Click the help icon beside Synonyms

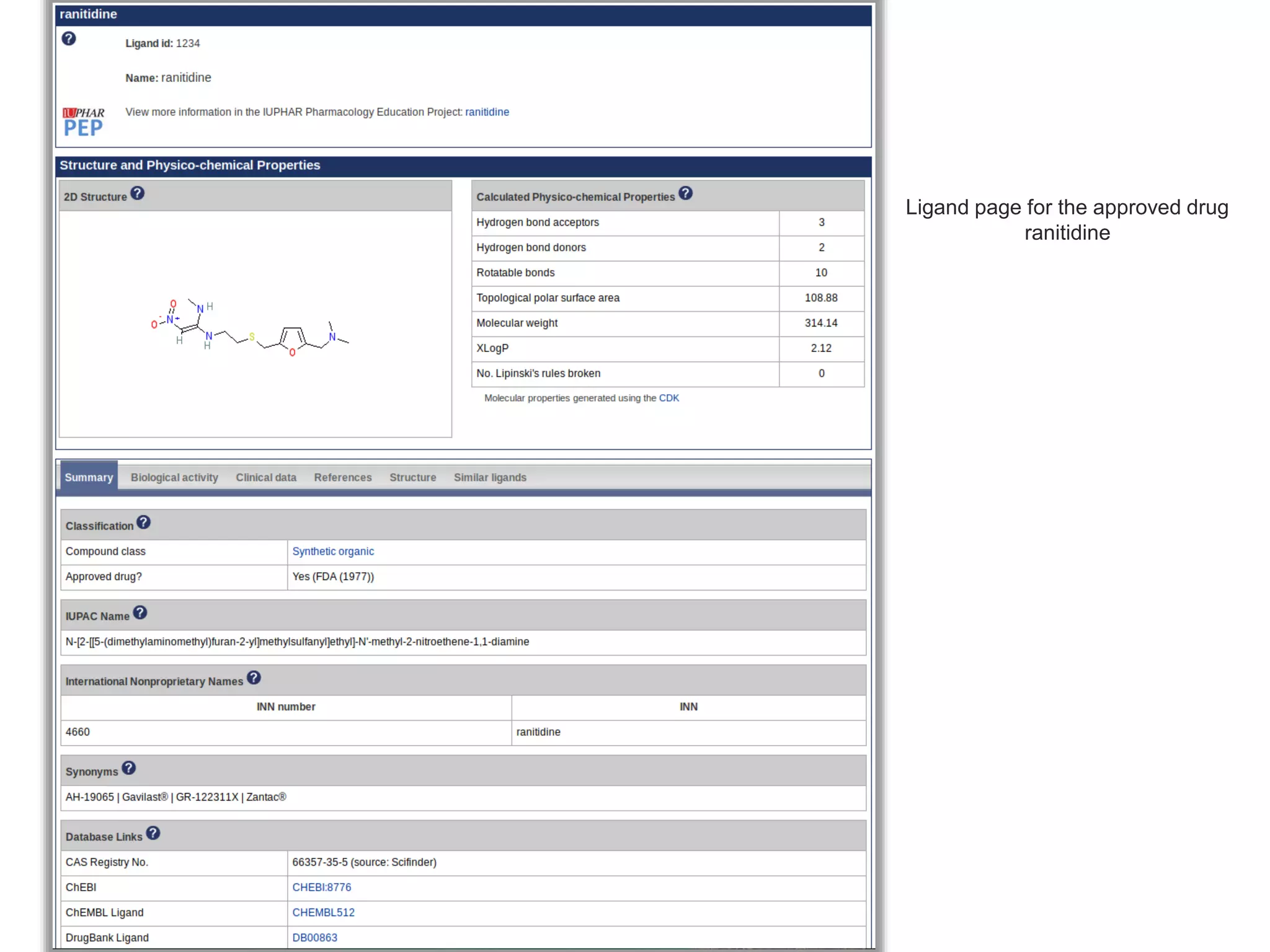tap(128, 769)
